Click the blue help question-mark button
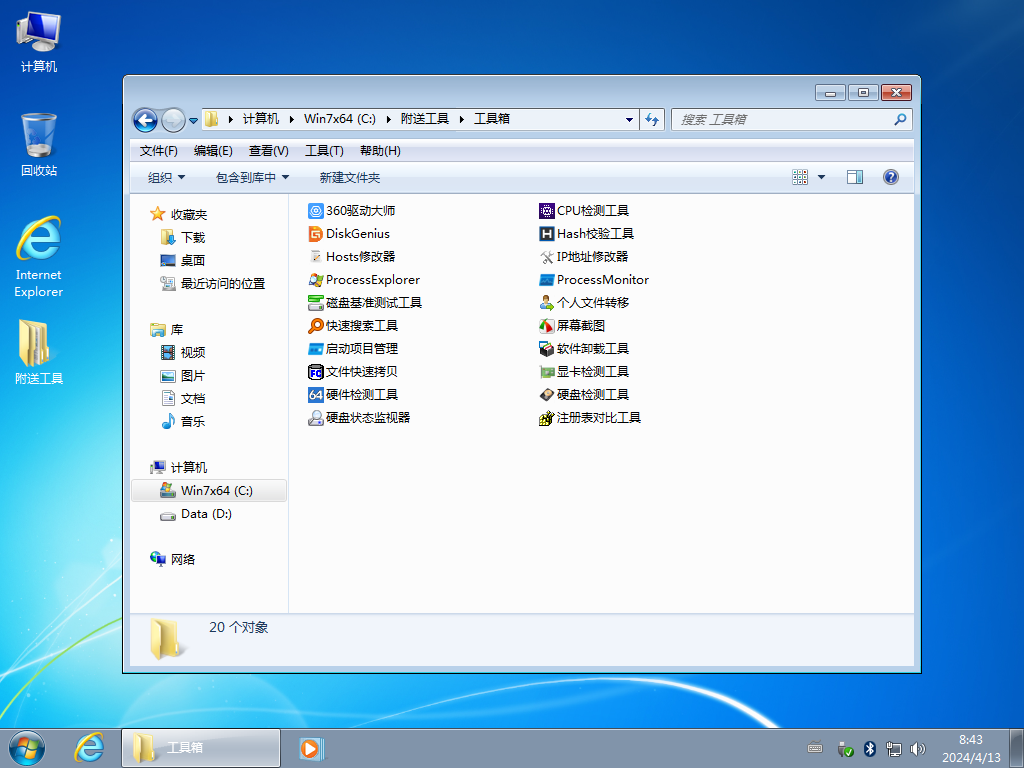Screen dimensions: 1024x768 click(x=890, y=177)
